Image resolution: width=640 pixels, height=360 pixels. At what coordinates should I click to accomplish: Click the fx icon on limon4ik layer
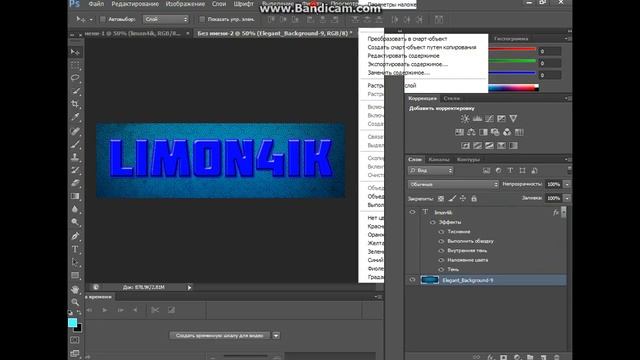pyautogui.click(x=556, y=212)
